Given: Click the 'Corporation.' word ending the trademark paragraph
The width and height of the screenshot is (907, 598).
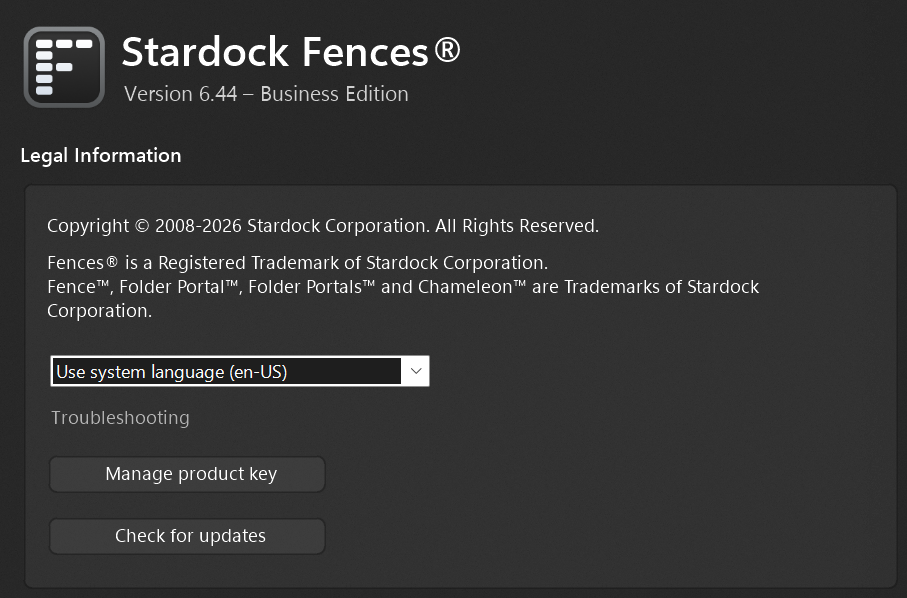Looking at the screenshot, I should tap(99, 311).
